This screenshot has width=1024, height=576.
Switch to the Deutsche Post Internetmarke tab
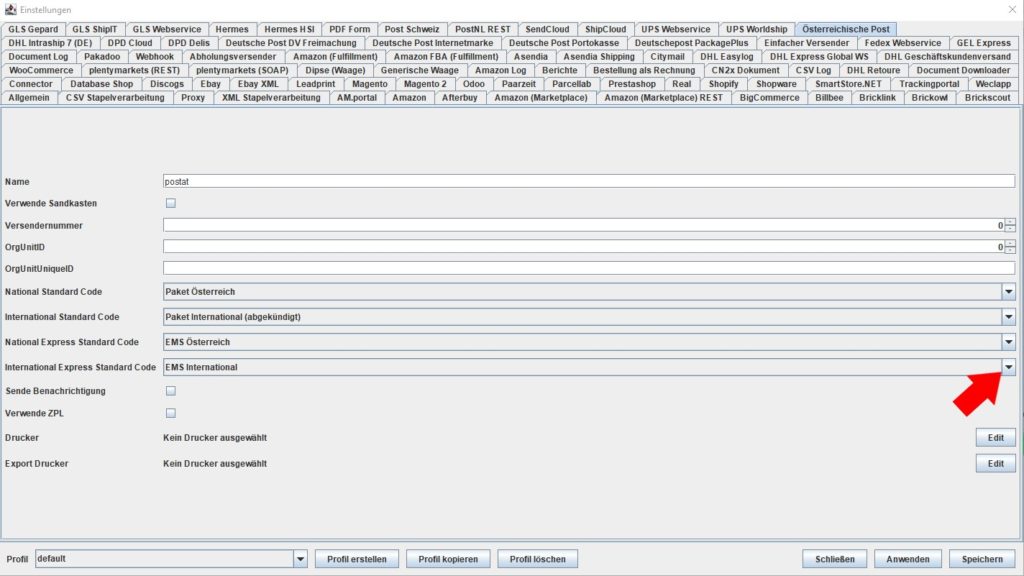coord(432,43)
